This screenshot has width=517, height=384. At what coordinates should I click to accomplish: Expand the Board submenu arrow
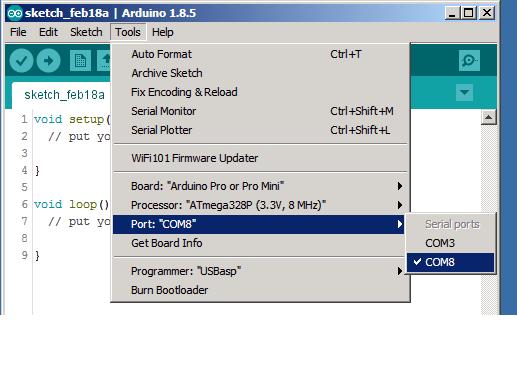point(400,186)
